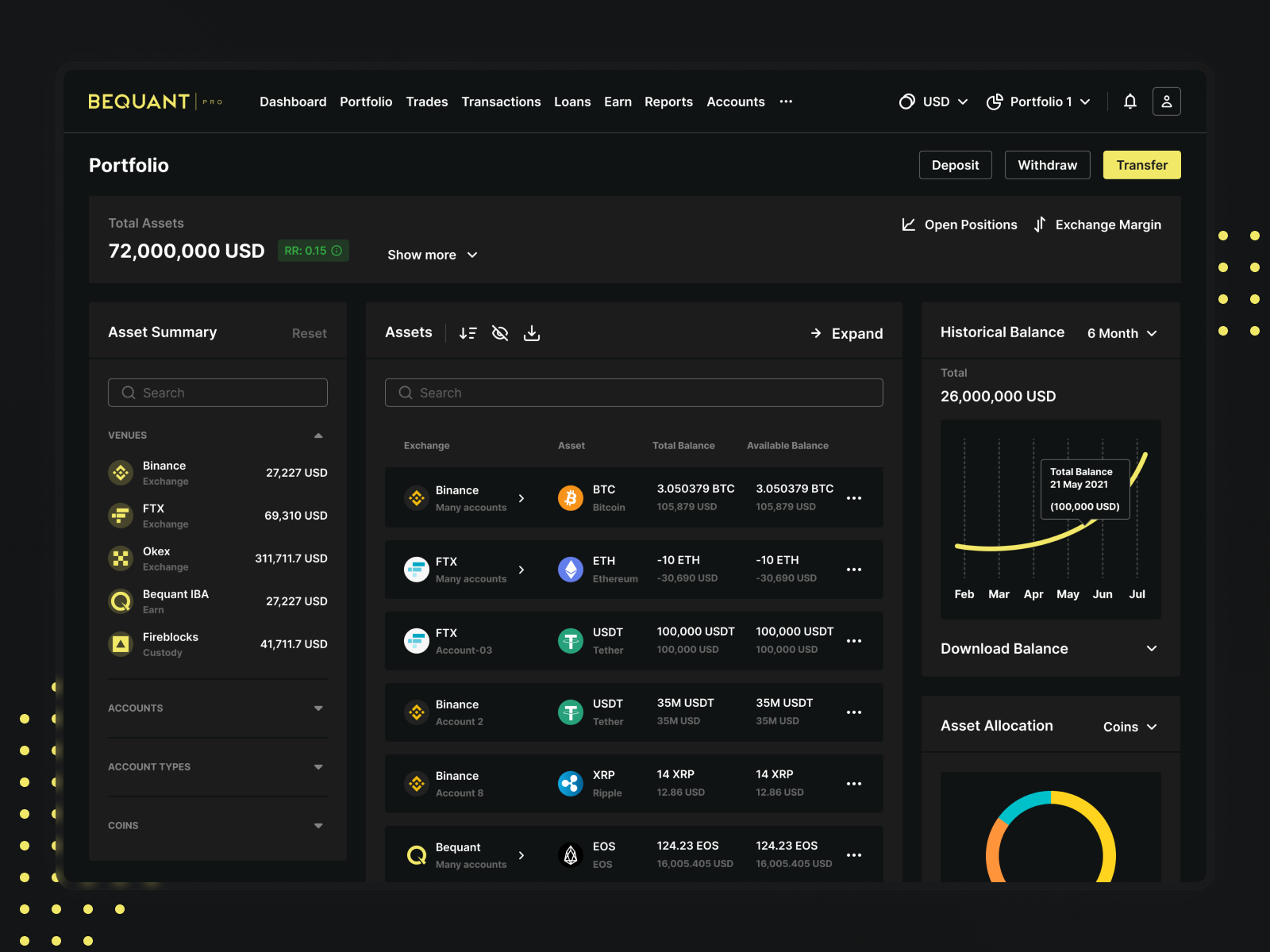This screenshot has height=952, width=1270.
Task: Click the Withdraw button
Action: pyautogui.click(x=1048, y=165)
